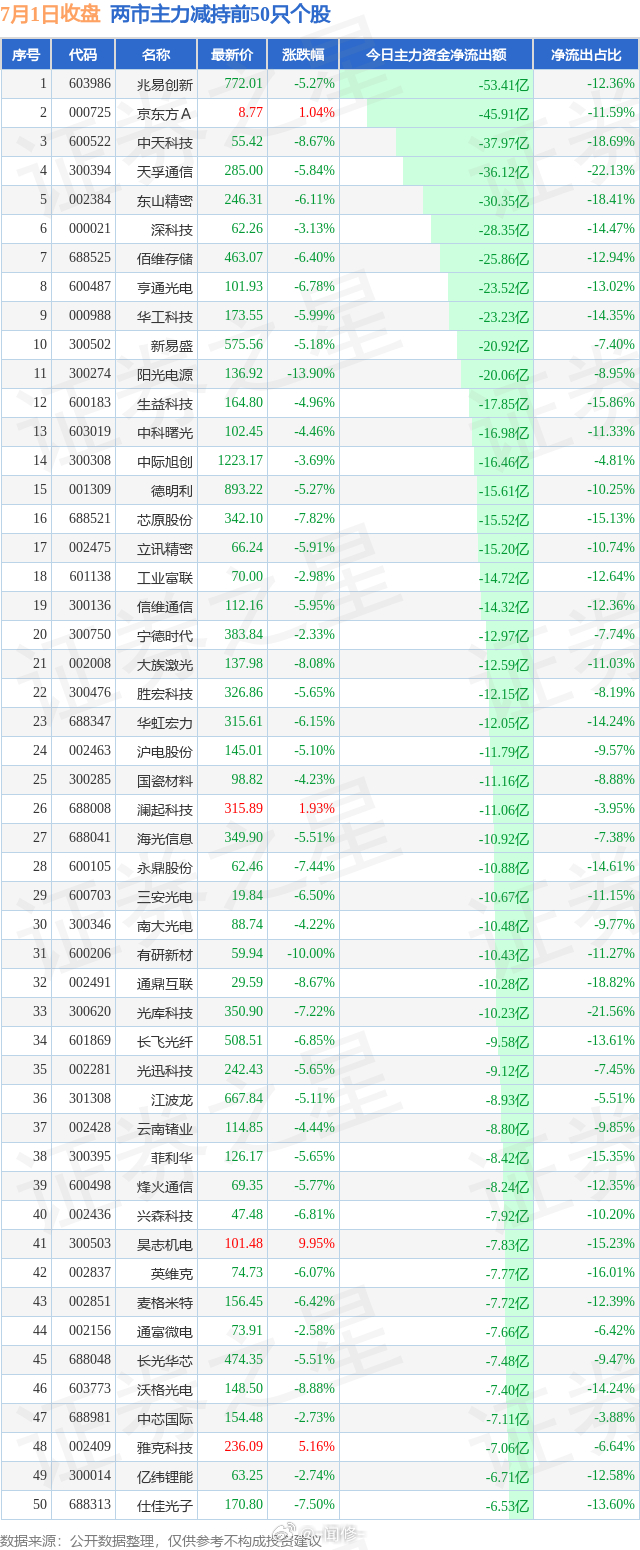Image resolution: width=640 pixels, height=1550 pixels.
Task: Click 阳光电源 change -13.90%
Action: coord(311,374)
